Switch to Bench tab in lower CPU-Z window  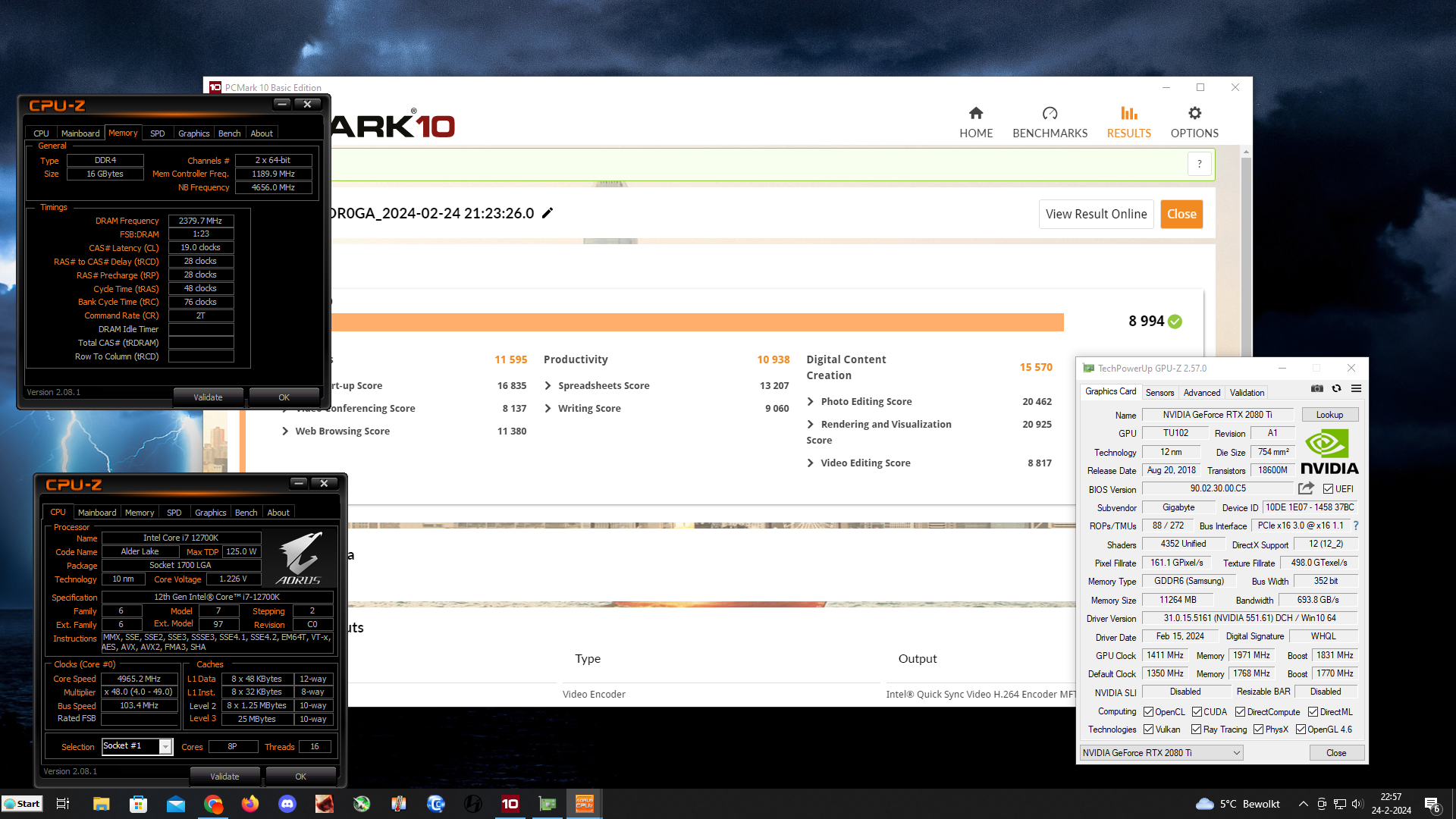pyautogui.click(x=246, y=513)
